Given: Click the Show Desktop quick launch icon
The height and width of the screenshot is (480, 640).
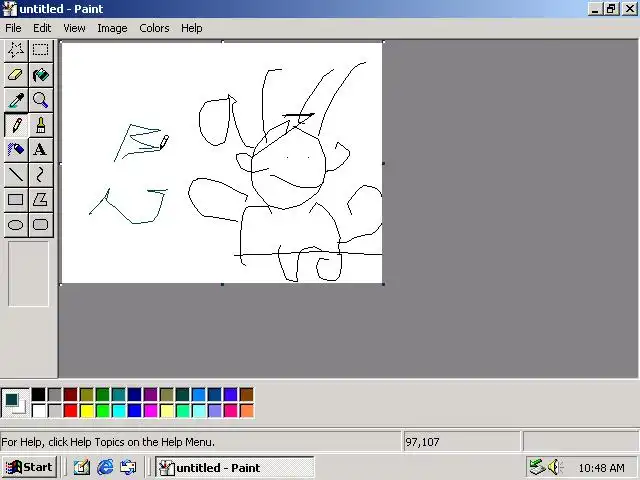Looking at the screenshot, I should point(82,467).
